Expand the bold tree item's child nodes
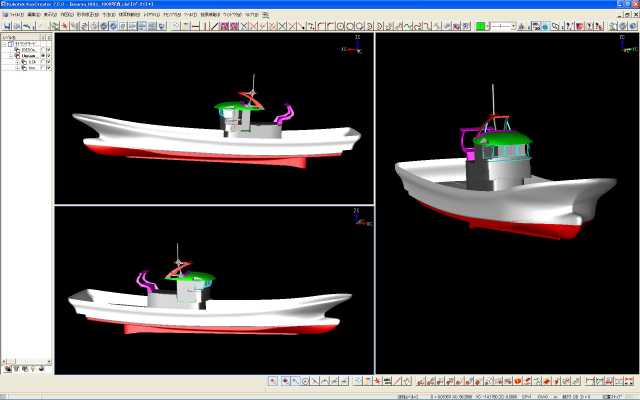The height and width of the screenshot is (400, 640). [10, 56]
